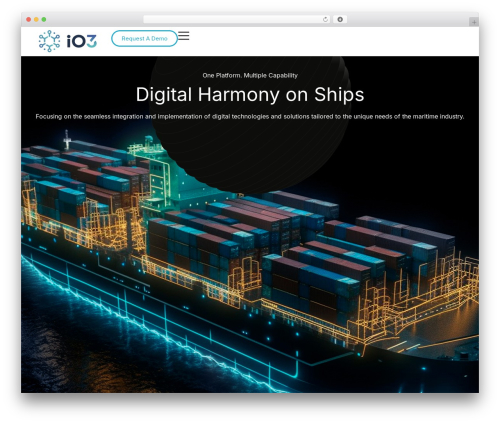Click the iO3 wordmark text logo
500x423 pixels.
(x=82, y=41)
